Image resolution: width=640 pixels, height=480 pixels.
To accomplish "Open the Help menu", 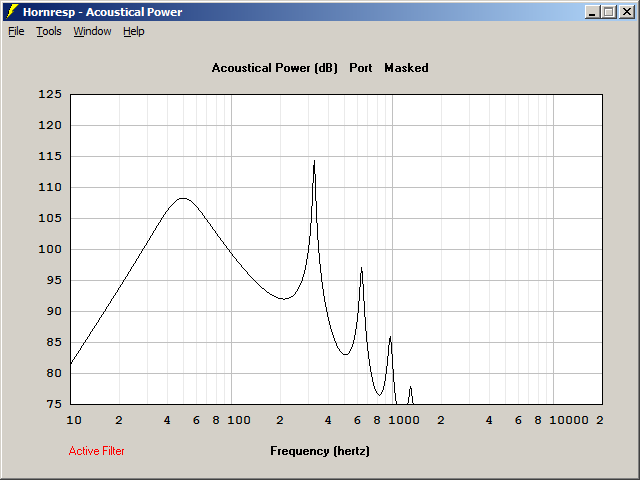I will pos(134,31).
